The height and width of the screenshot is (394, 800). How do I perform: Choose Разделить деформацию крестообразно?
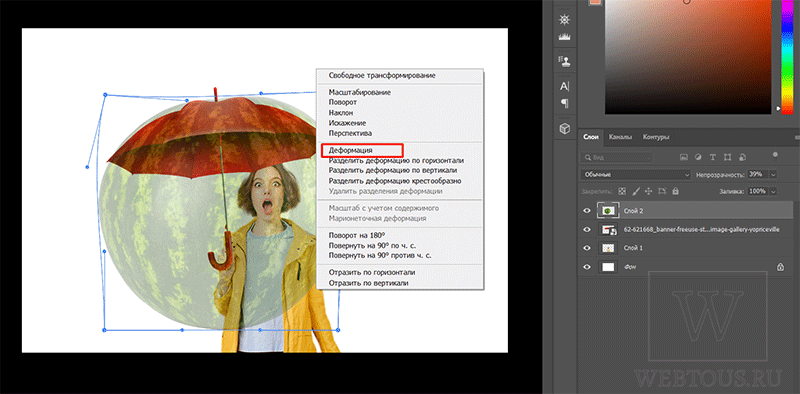point(395,181)
